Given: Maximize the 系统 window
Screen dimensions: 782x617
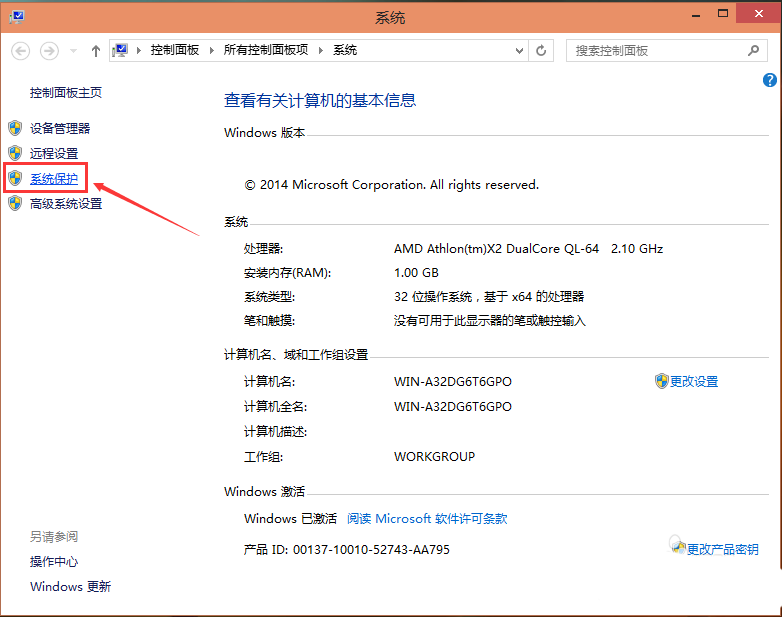Looking at the screenshot, I should pos(723,13).
